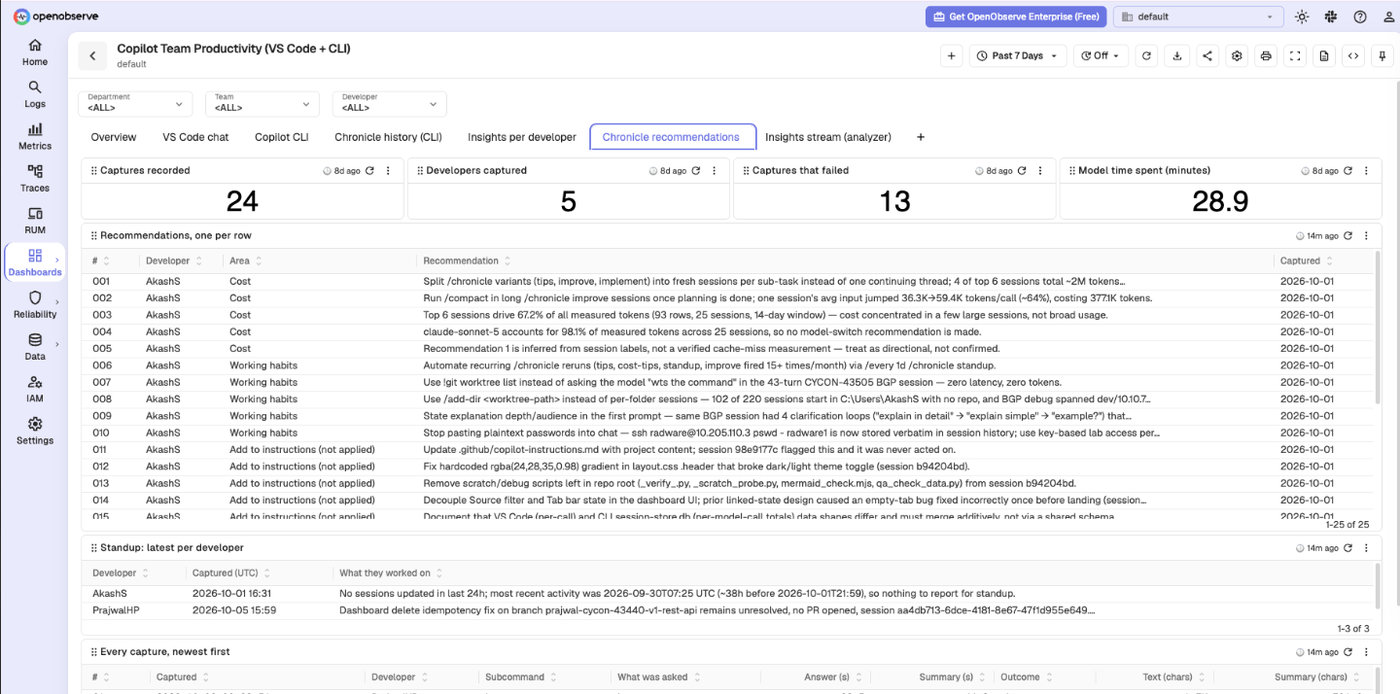1400x694 pixels.
Task: Open the Slack community icon
Action: pos(1331,16)
